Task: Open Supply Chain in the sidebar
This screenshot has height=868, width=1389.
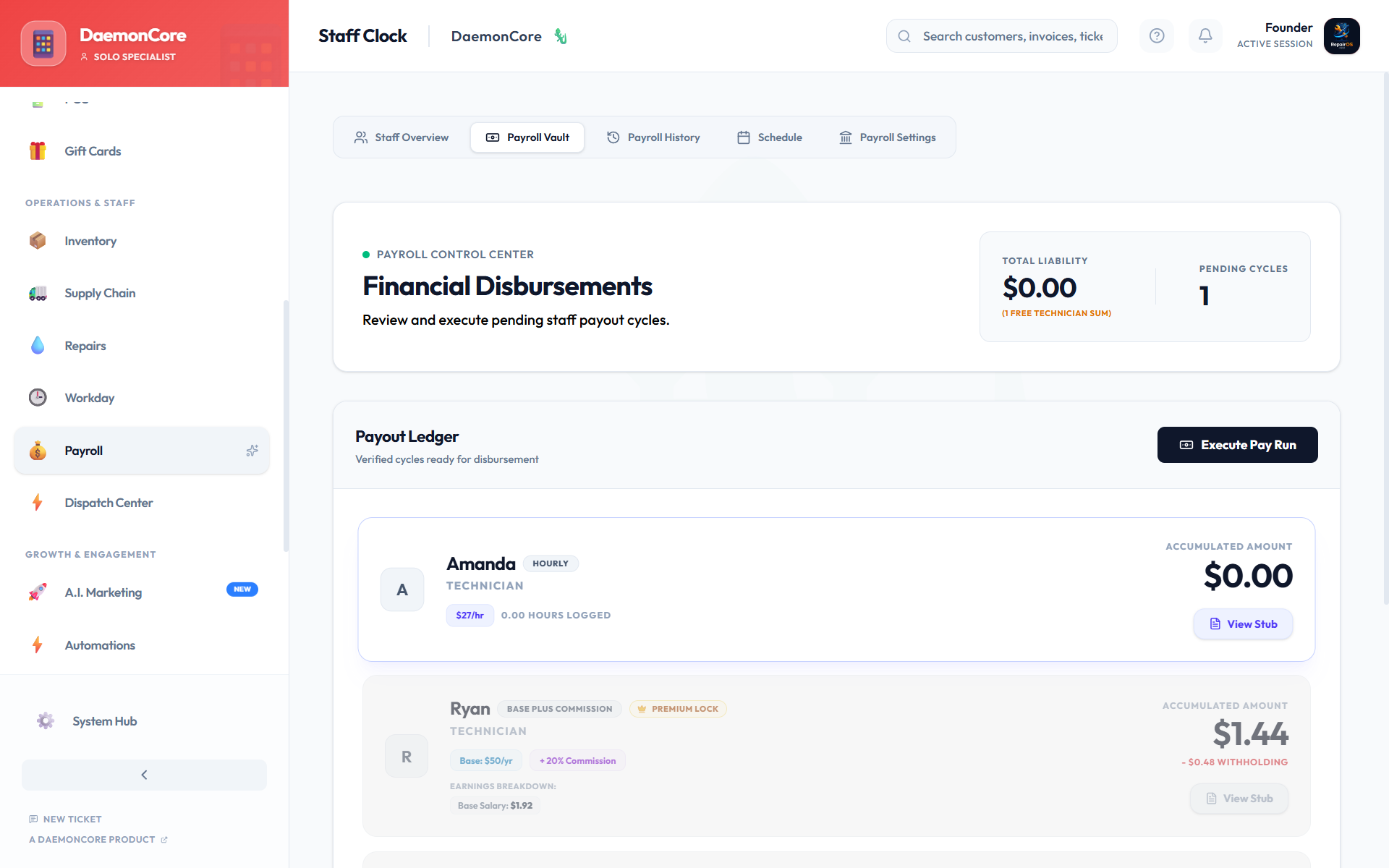Action: [142, 293]
